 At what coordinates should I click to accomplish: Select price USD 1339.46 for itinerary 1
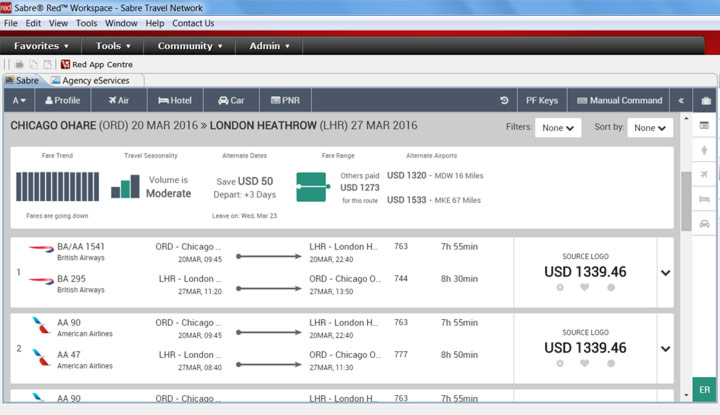(x=585, y=272)
